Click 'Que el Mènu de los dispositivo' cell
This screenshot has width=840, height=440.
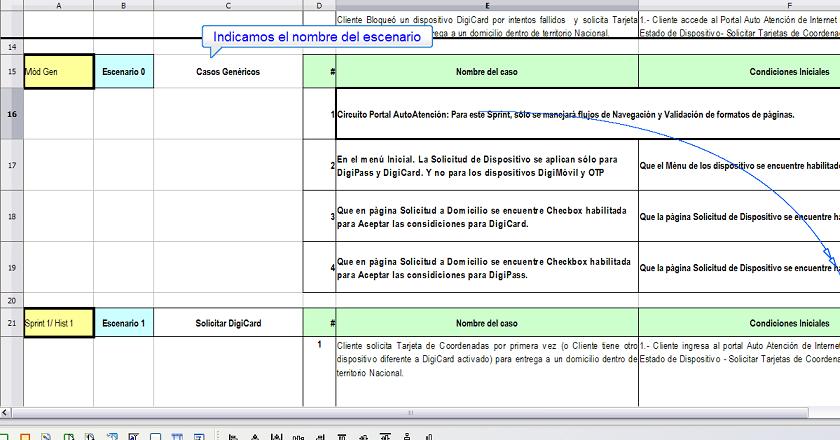point(739,166)
